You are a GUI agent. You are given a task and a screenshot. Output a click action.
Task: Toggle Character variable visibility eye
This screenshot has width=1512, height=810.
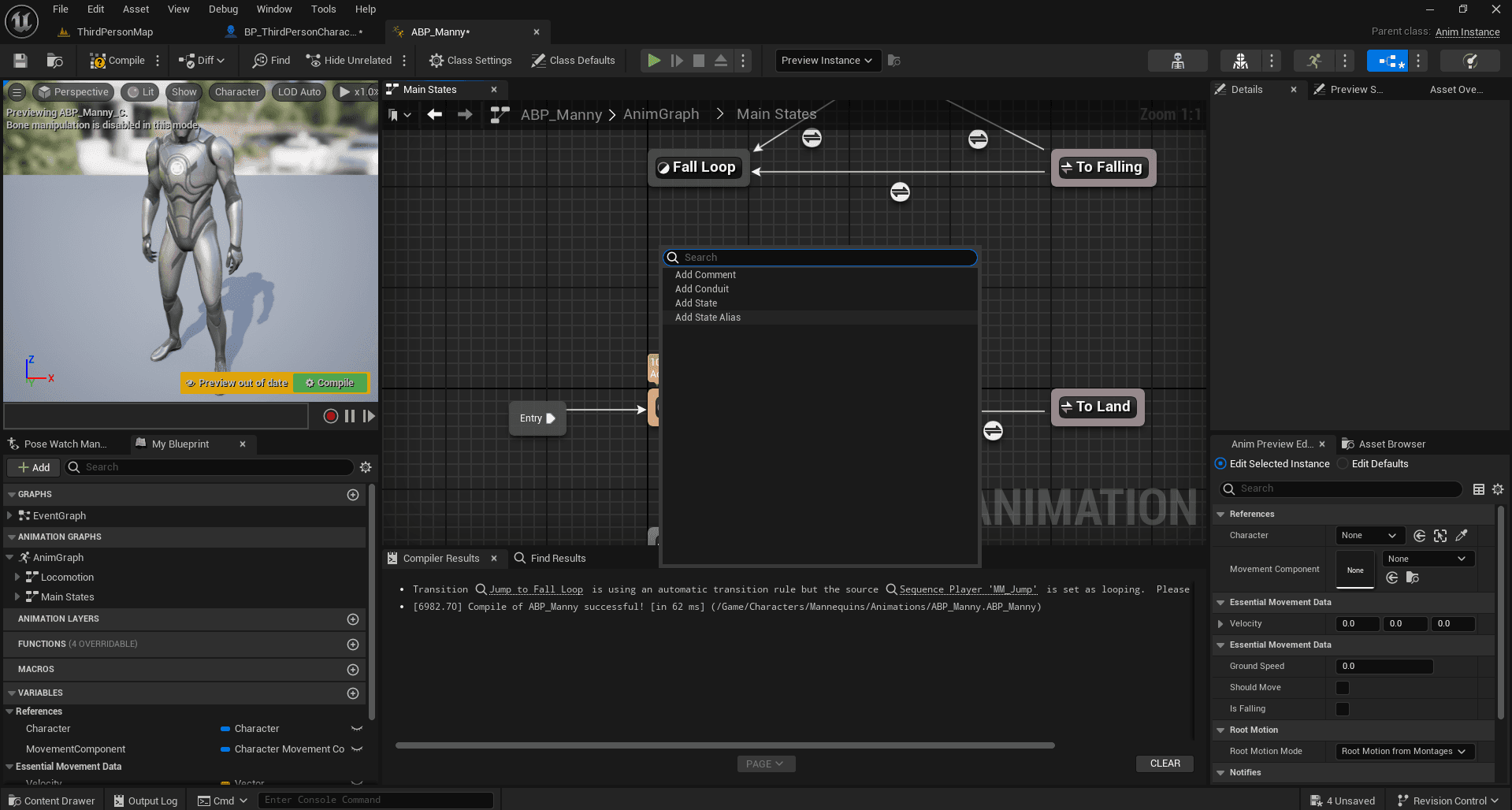357,729
